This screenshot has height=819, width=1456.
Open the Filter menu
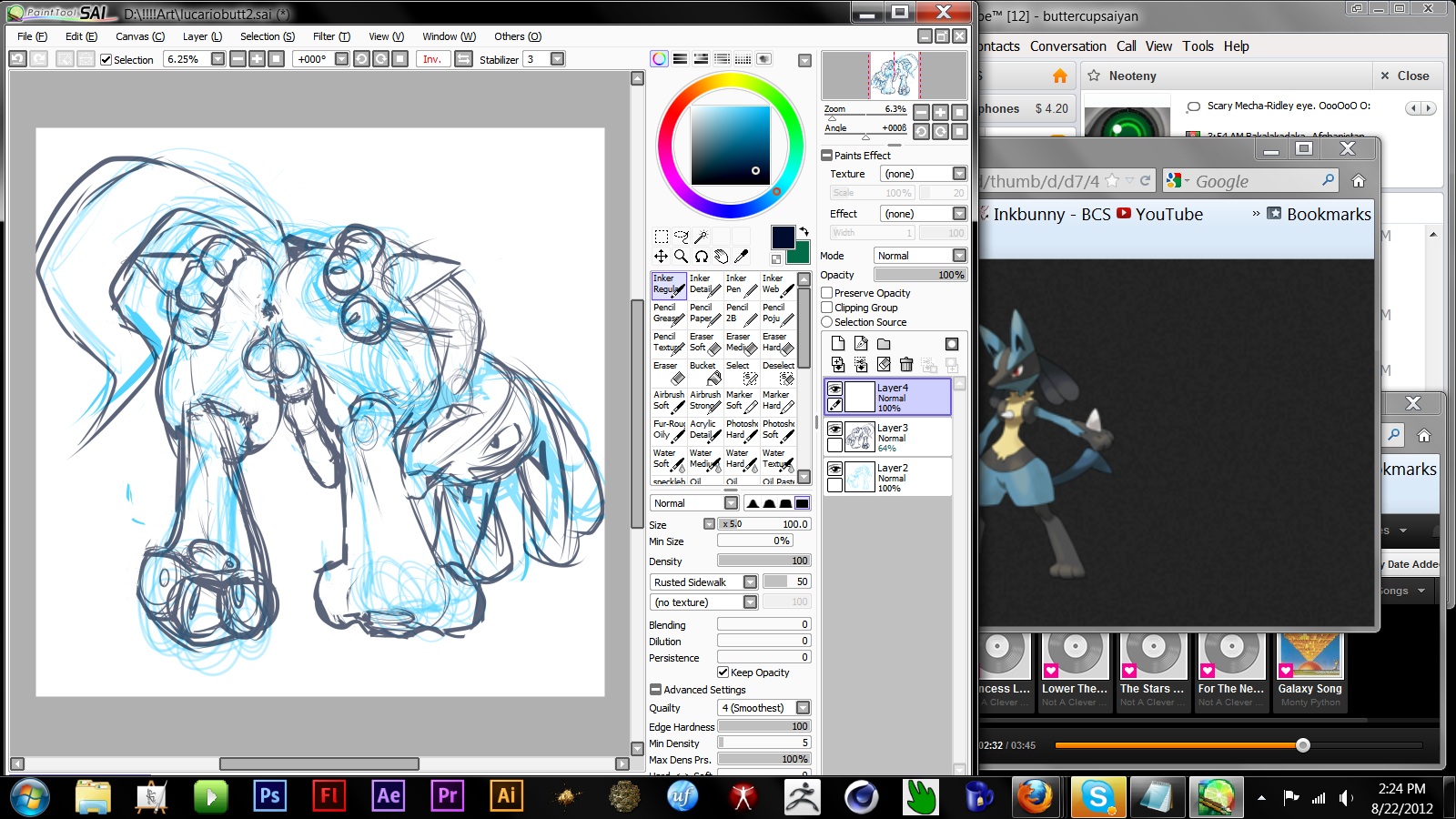tap(331, 36)
